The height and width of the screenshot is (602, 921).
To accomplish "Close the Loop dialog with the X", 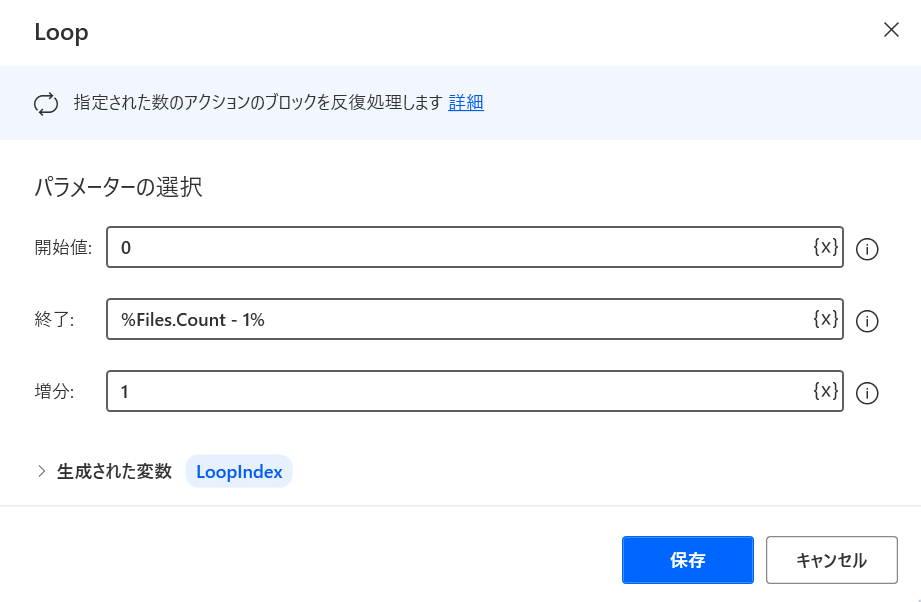I will pyautogui.click(x=891, y=30).
